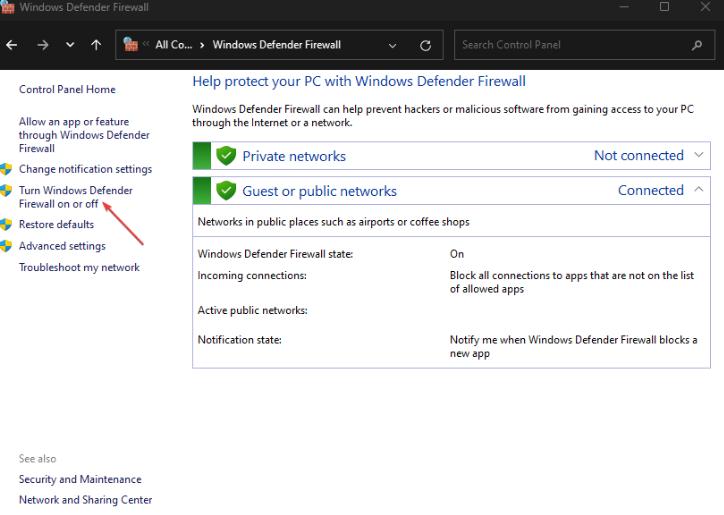Click the firewall icon in address bar

click(131, 44)
